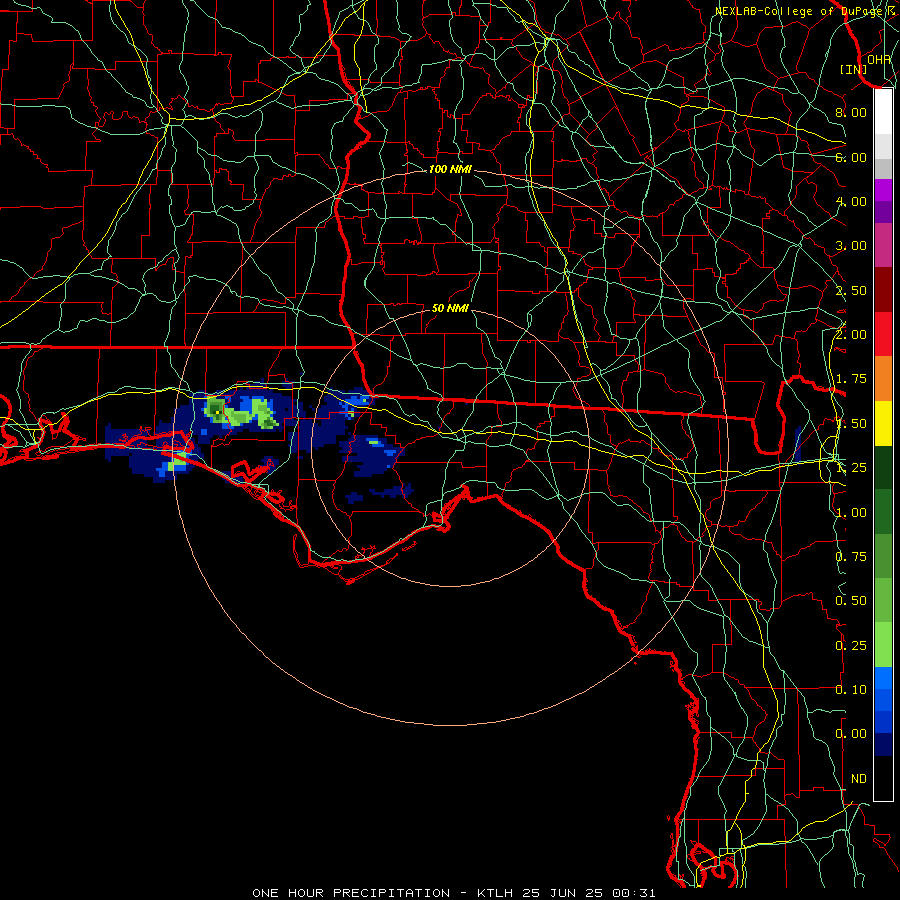Pick the yellow legend swatch near 1.50

[x=883, y=423]
